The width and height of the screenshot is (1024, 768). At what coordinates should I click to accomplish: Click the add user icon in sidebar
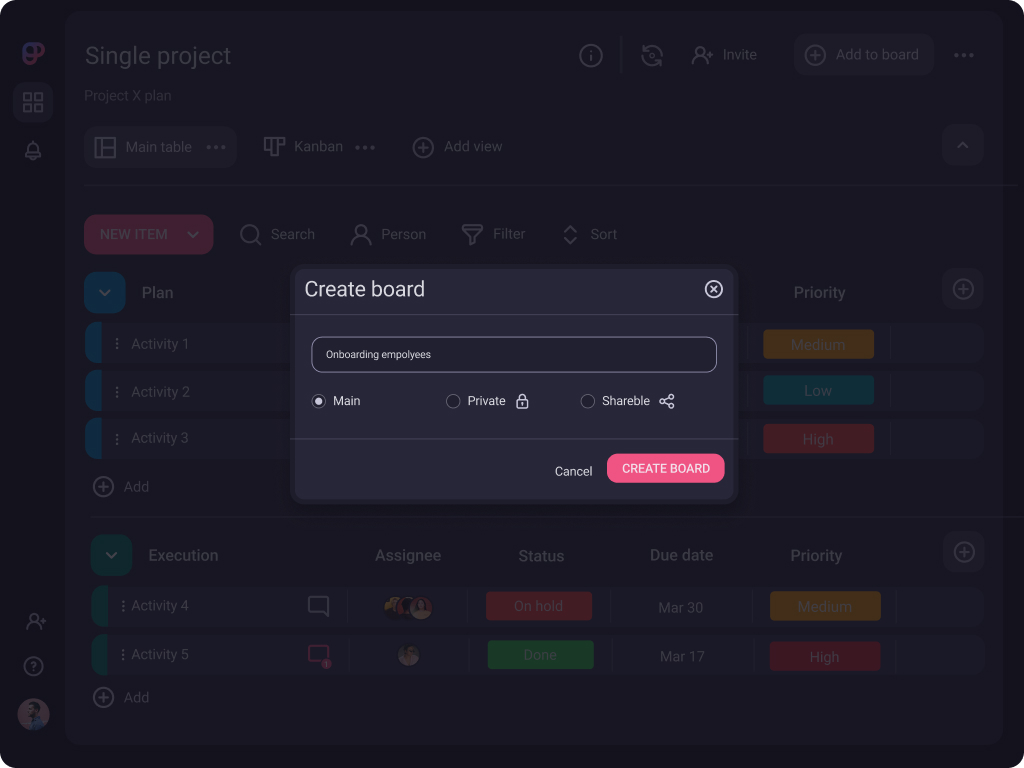coord(35,621)
